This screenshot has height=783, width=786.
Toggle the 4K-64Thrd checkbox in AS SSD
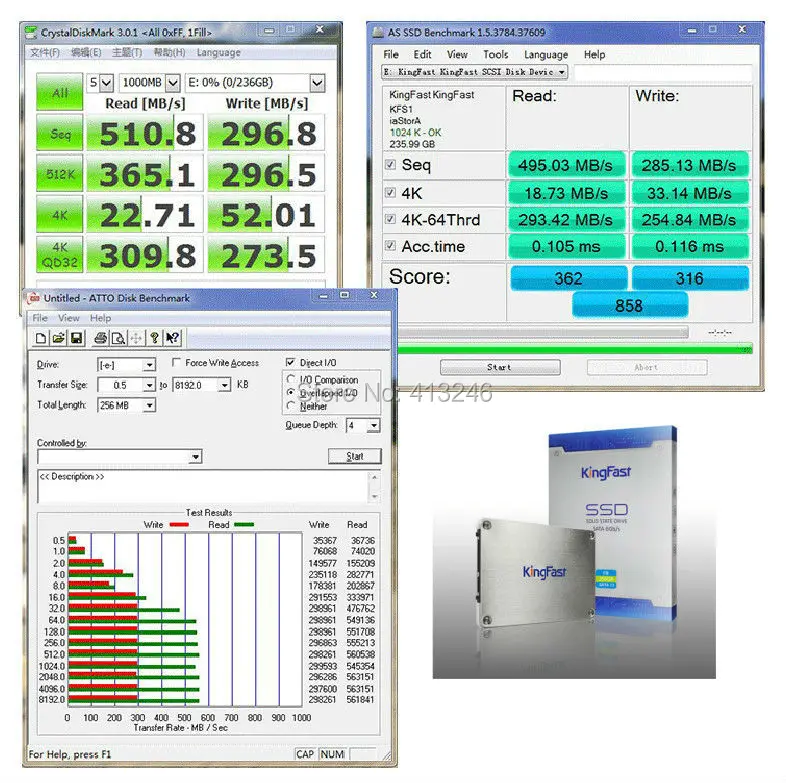pyautogui.click(x=390, y=219)
